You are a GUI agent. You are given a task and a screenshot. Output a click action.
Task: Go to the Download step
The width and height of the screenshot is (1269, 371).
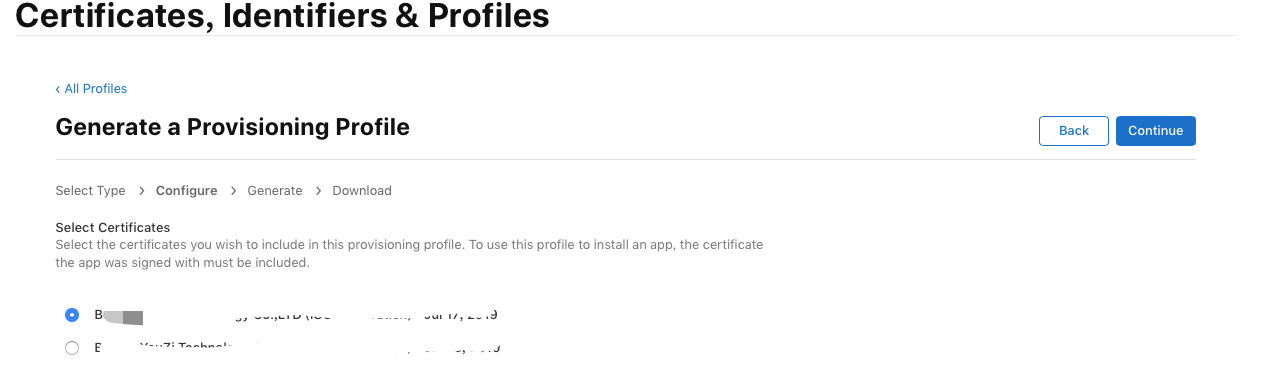pos(362,190)
